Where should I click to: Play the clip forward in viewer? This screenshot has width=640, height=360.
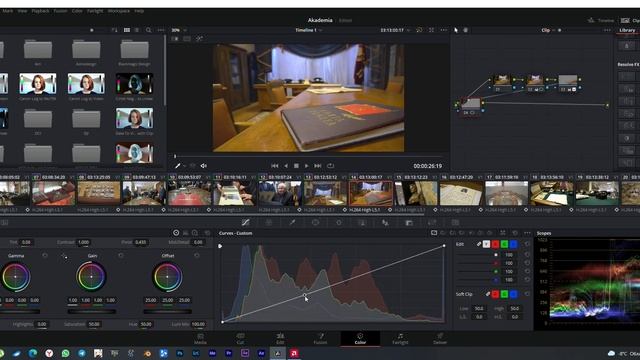tap(307, 166)
